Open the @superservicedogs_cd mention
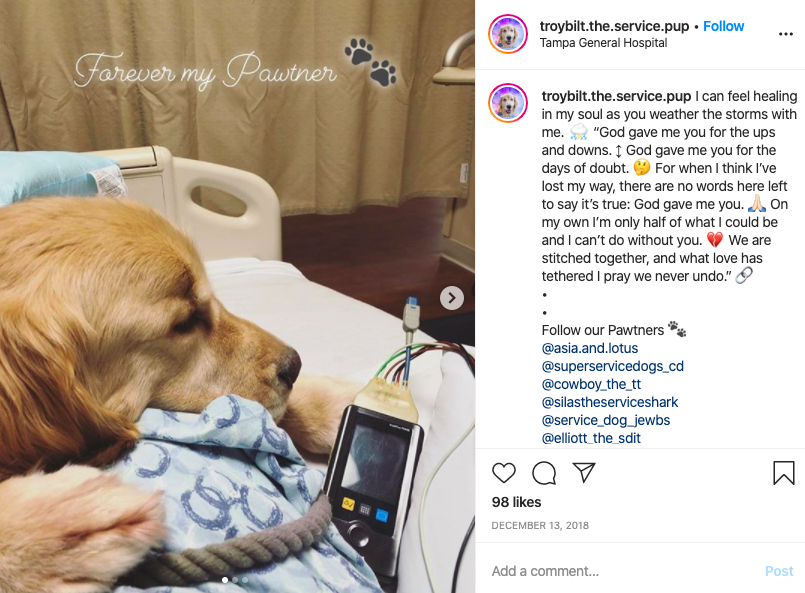The image size is (805, 593). click(x=612, y=366)
